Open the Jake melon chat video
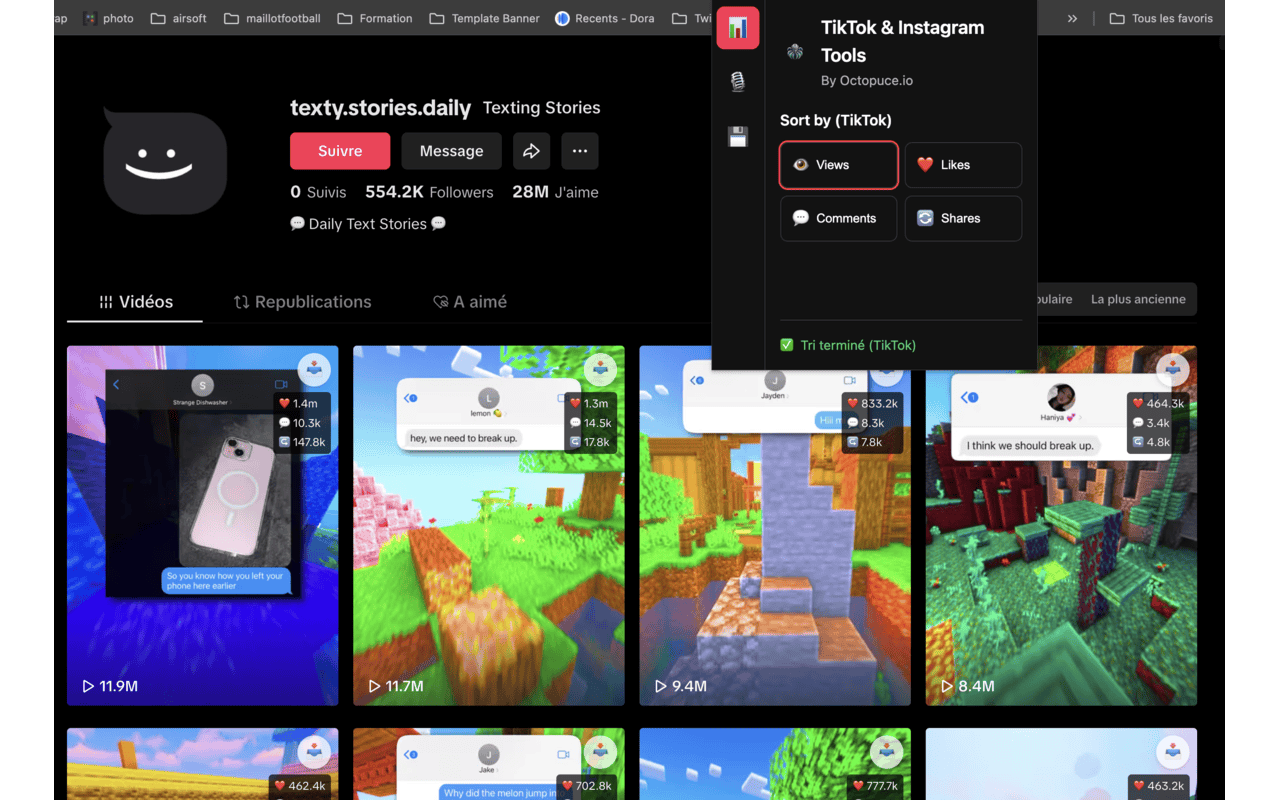 coord(489,764)
